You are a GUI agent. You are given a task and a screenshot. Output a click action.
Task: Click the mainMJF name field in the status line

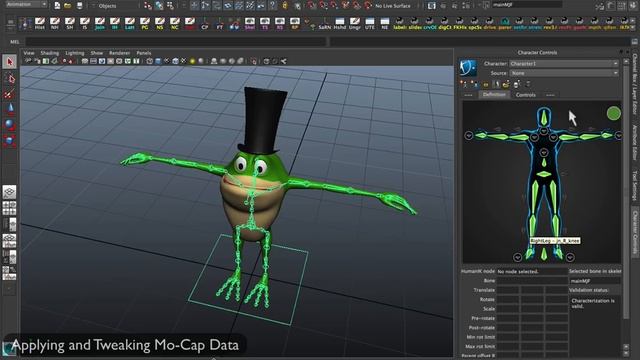pyautogui.click(x=527, y=5)
